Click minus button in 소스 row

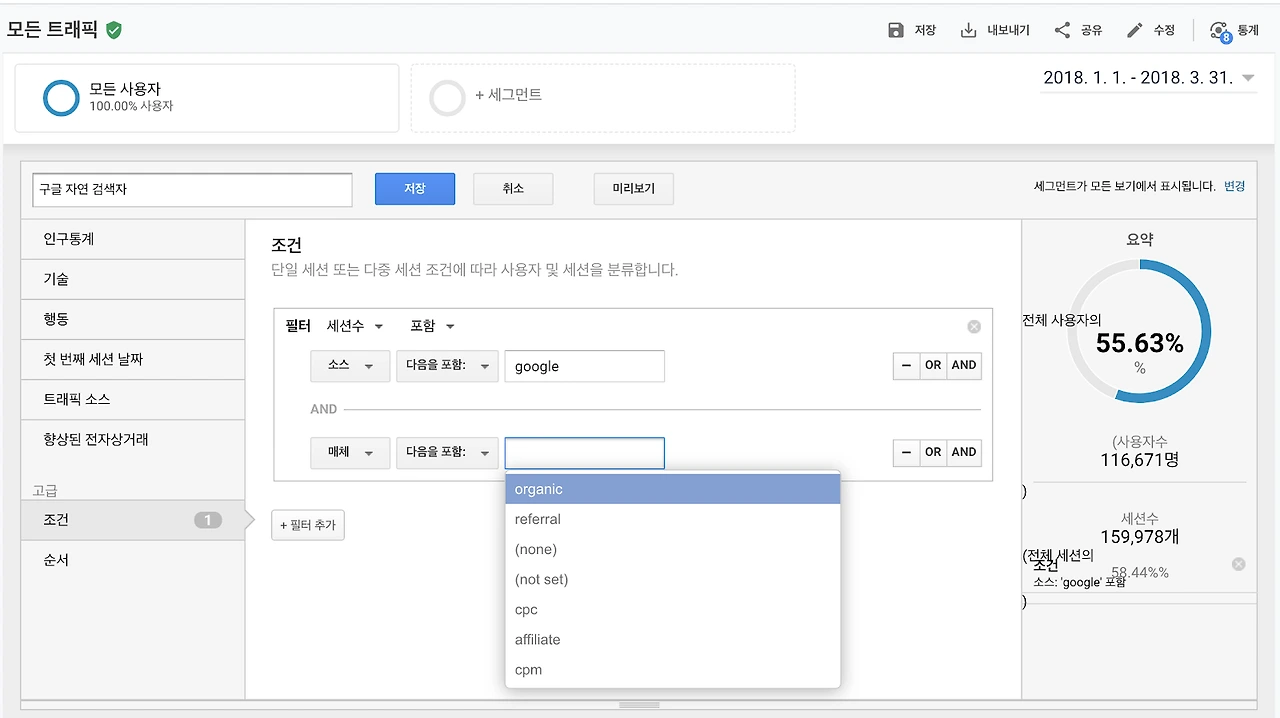906,366
